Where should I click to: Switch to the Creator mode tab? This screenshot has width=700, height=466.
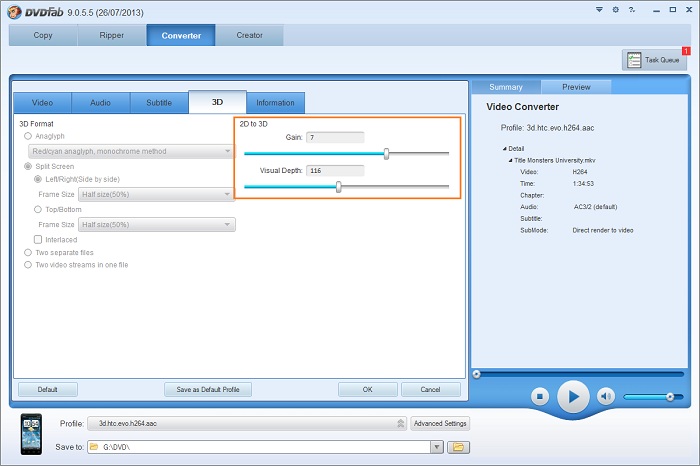[249, 35]
